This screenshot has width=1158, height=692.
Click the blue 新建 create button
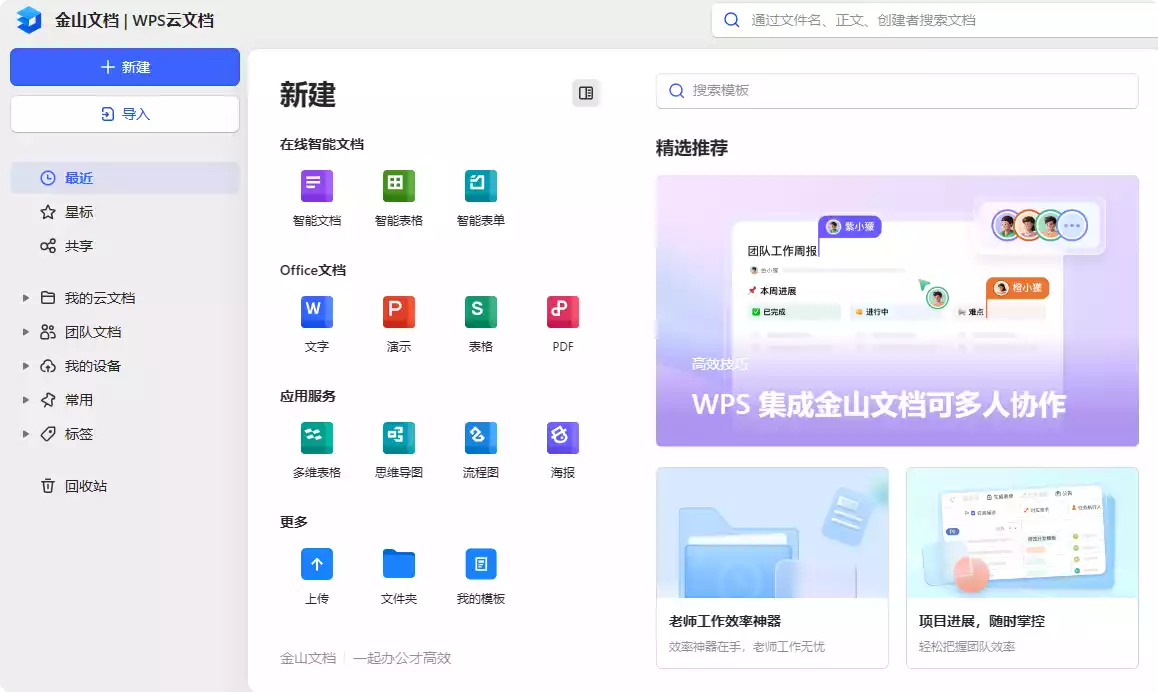click(x=124, y=67)
